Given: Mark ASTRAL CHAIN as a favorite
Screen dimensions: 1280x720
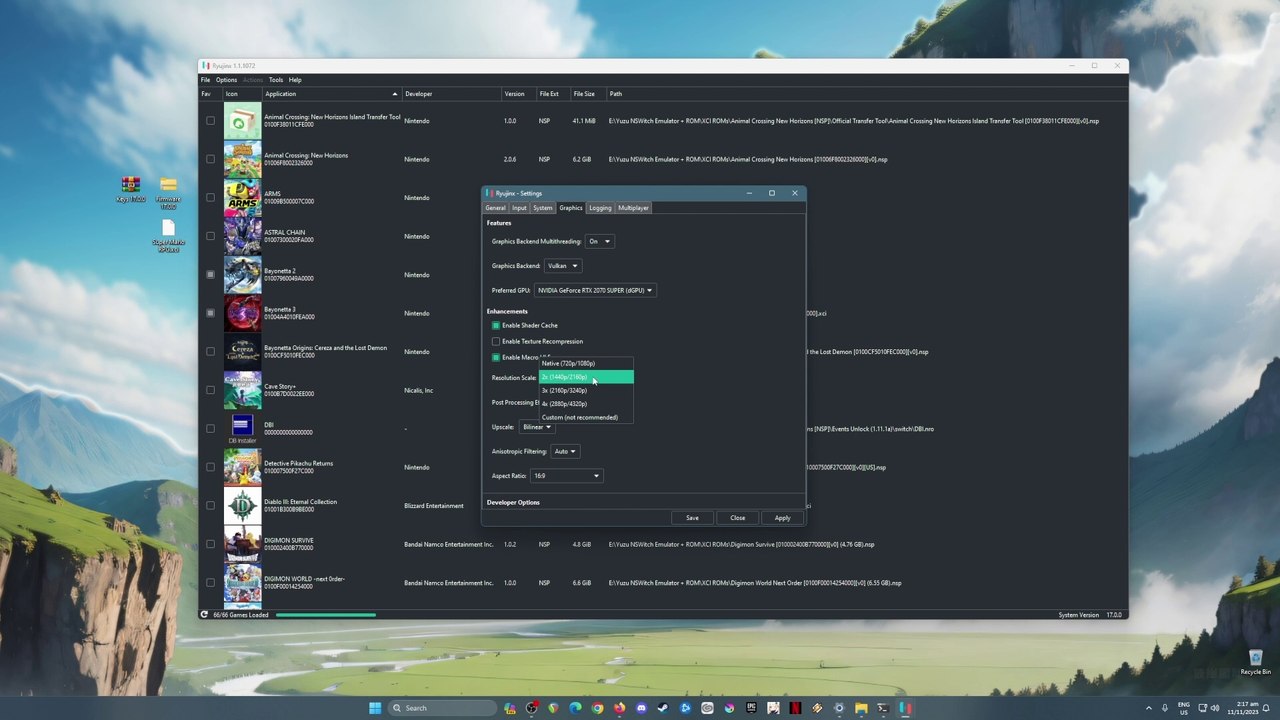Looking at the screenshot, I should click(x=210, y=236).
